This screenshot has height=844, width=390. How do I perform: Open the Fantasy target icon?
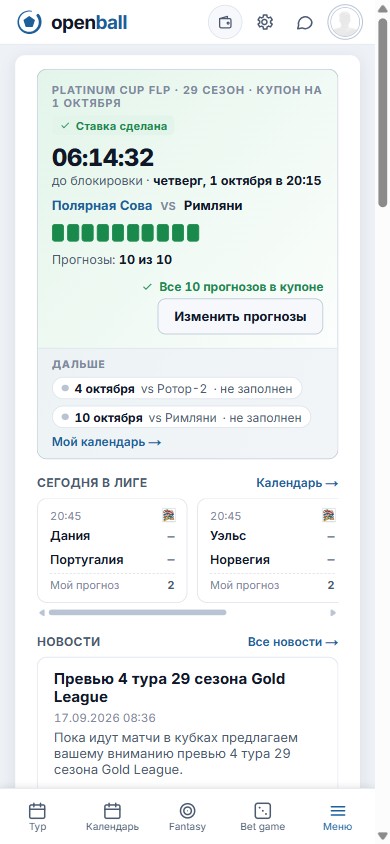pyautogui.click(x=187, y=811)
